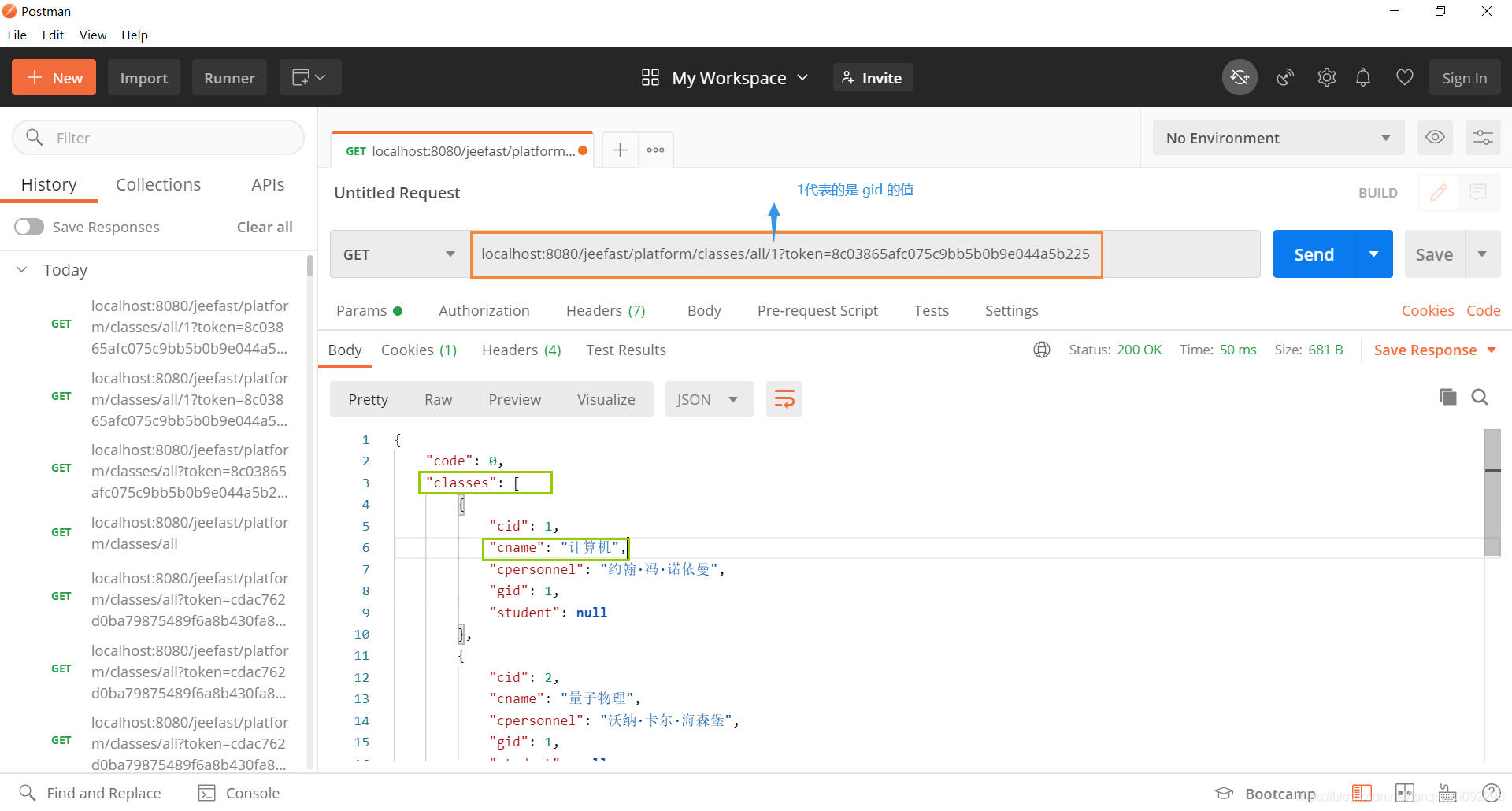Open the Code link
The height and width of the screenshot is (811, 1512).
click(x=1483, y=310)
